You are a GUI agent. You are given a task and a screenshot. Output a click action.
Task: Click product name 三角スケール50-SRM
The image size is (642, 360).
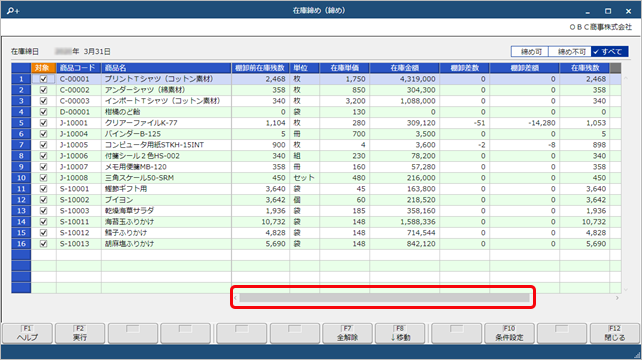click(x=139, y=178)
